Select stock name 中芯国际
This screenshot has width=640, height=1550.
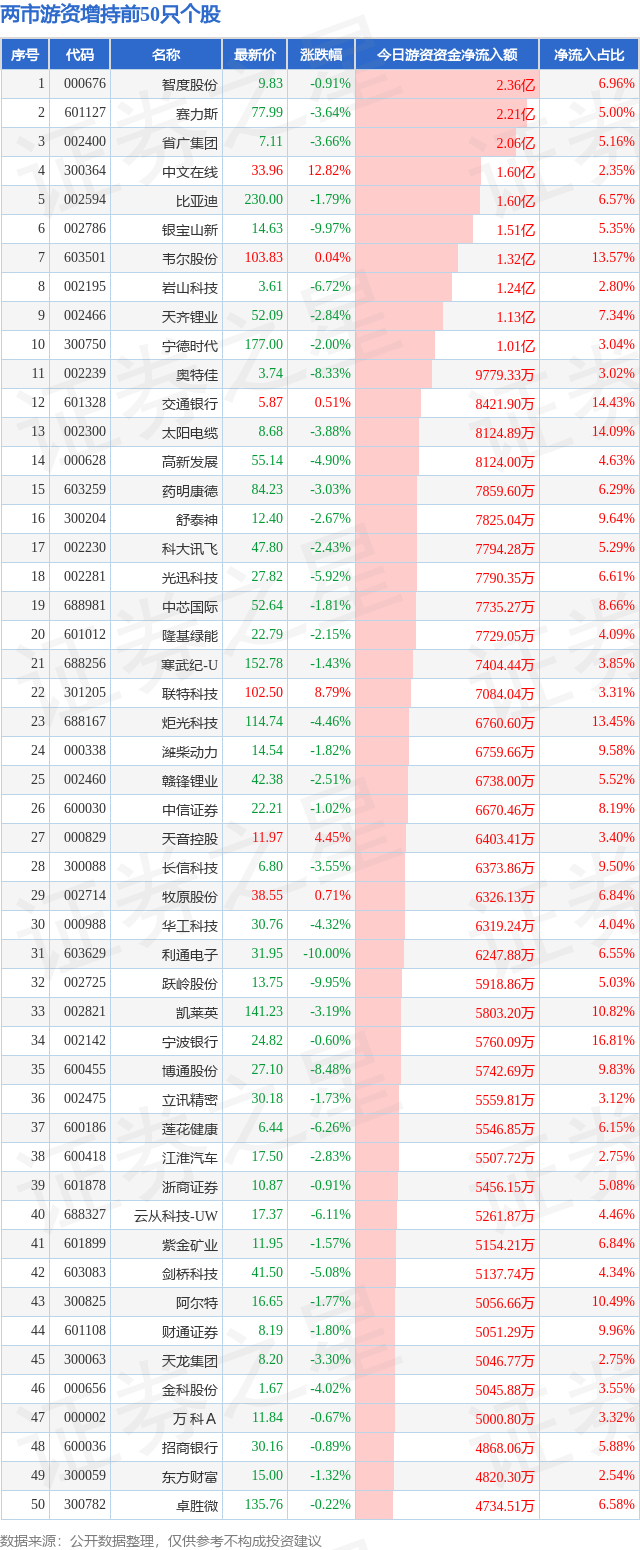pos(190,606)
